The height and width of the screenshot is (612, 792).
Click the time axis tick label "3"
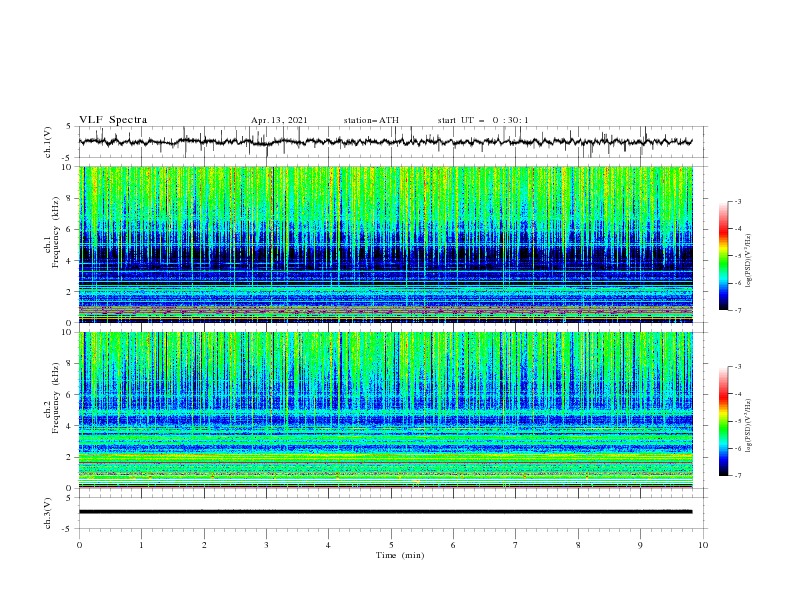tap(266, 545)
